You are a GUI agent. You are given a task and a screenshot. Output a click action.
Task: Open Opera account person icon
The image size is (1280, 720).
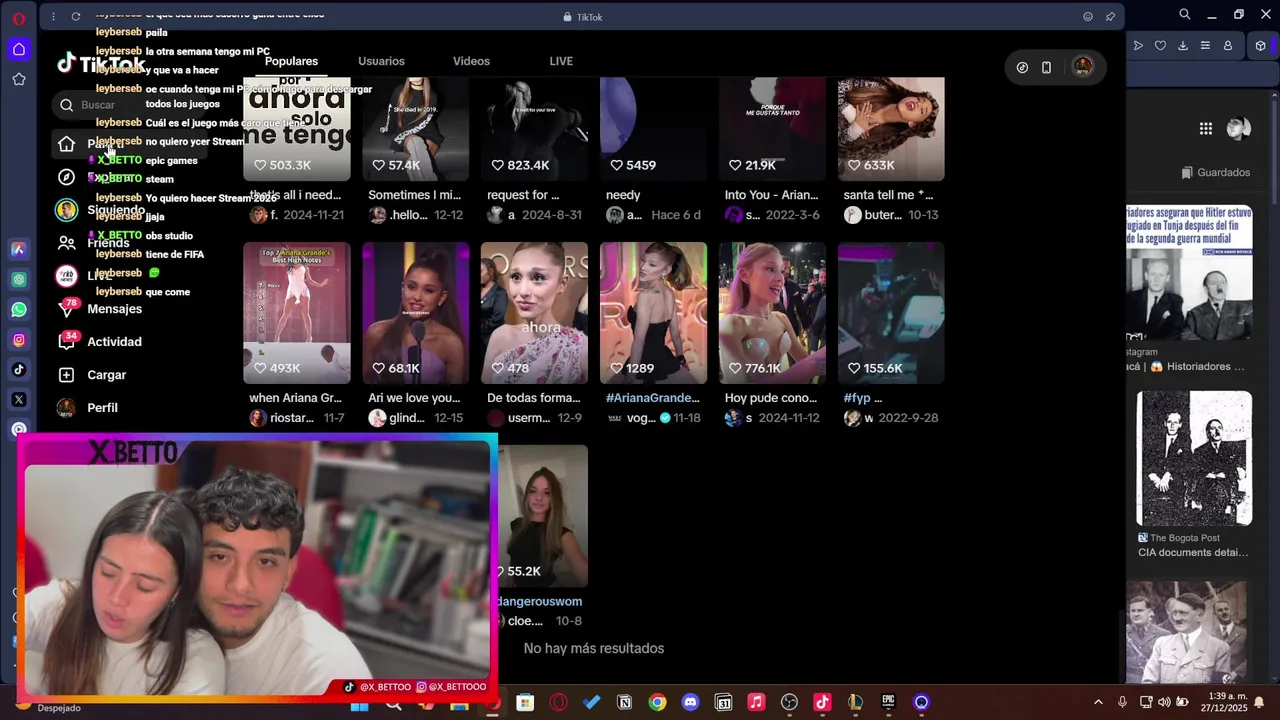[1228, 46]
